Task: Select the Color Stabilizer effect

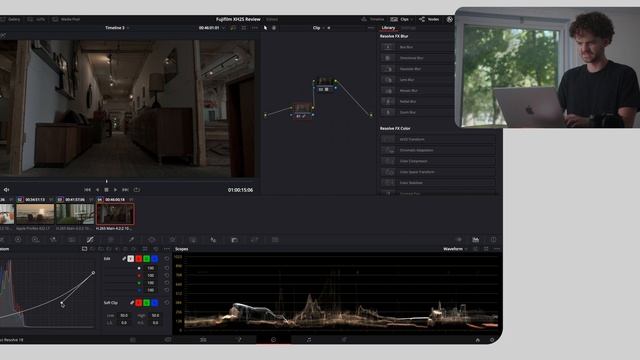Action: tap(438, 183)
